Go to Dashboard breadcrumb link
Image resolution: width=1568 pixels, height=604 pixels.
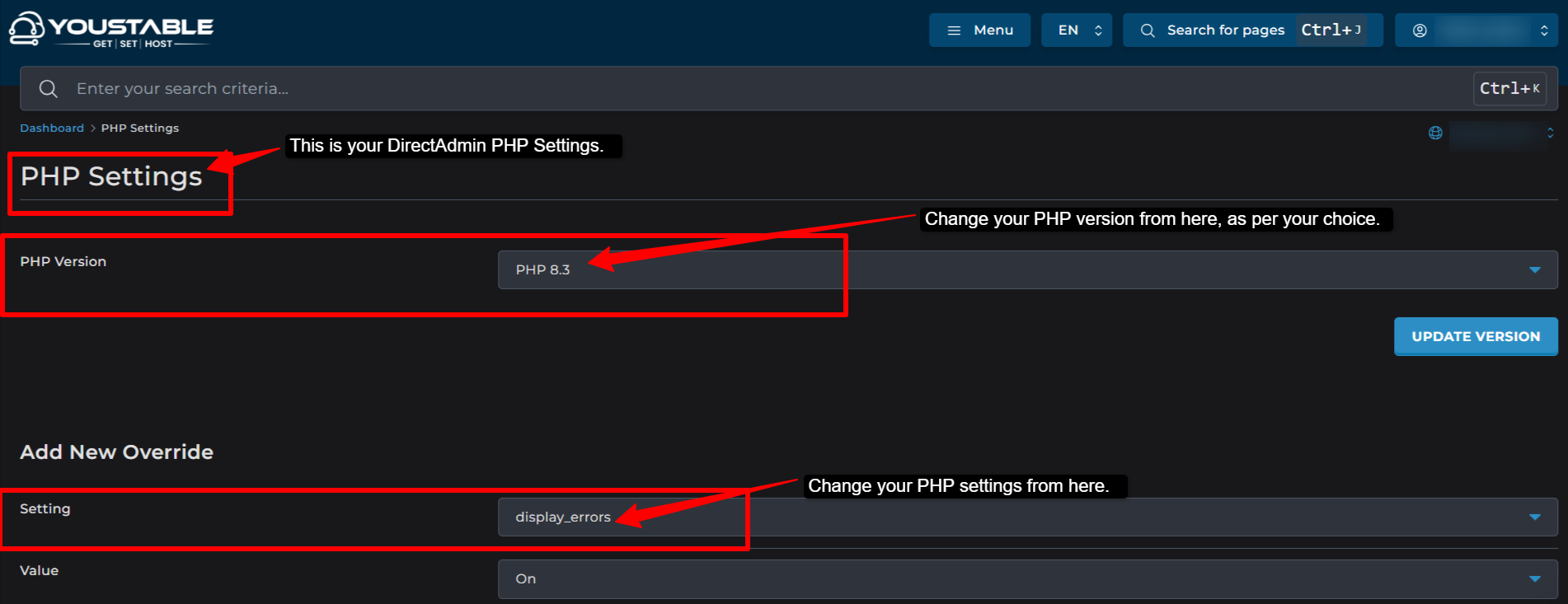tap(52, 128)
